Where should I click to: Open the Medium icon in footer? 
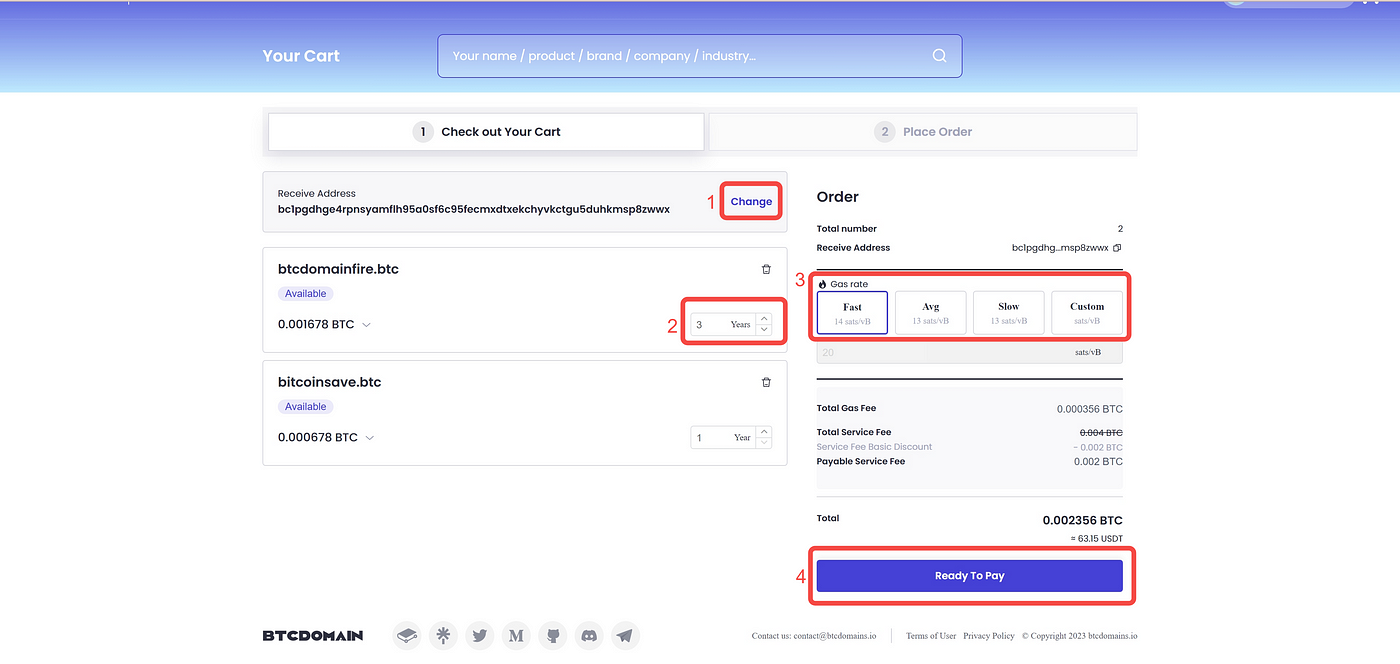coord(516,635)
